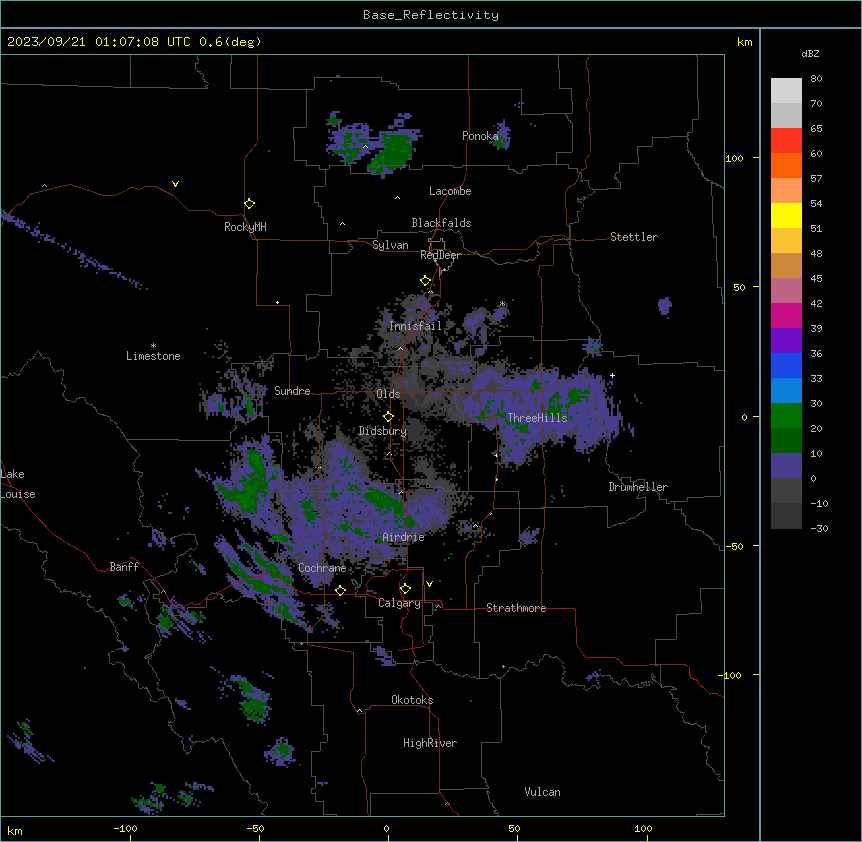Click the dBZ legend heading
Image resolution: width=862 pixels, height=842 pixels.
coord(810,54)
